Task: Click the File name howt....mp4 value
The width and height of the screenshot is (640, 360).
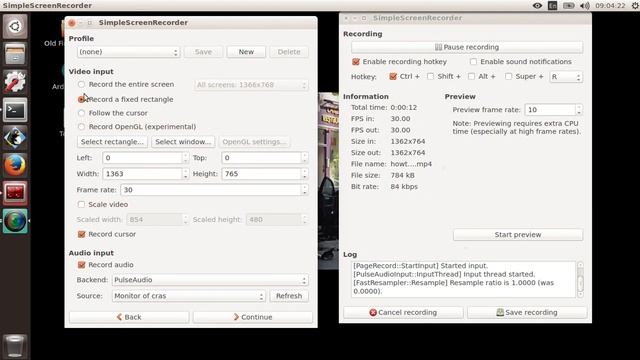Action: tap(411, 164)
